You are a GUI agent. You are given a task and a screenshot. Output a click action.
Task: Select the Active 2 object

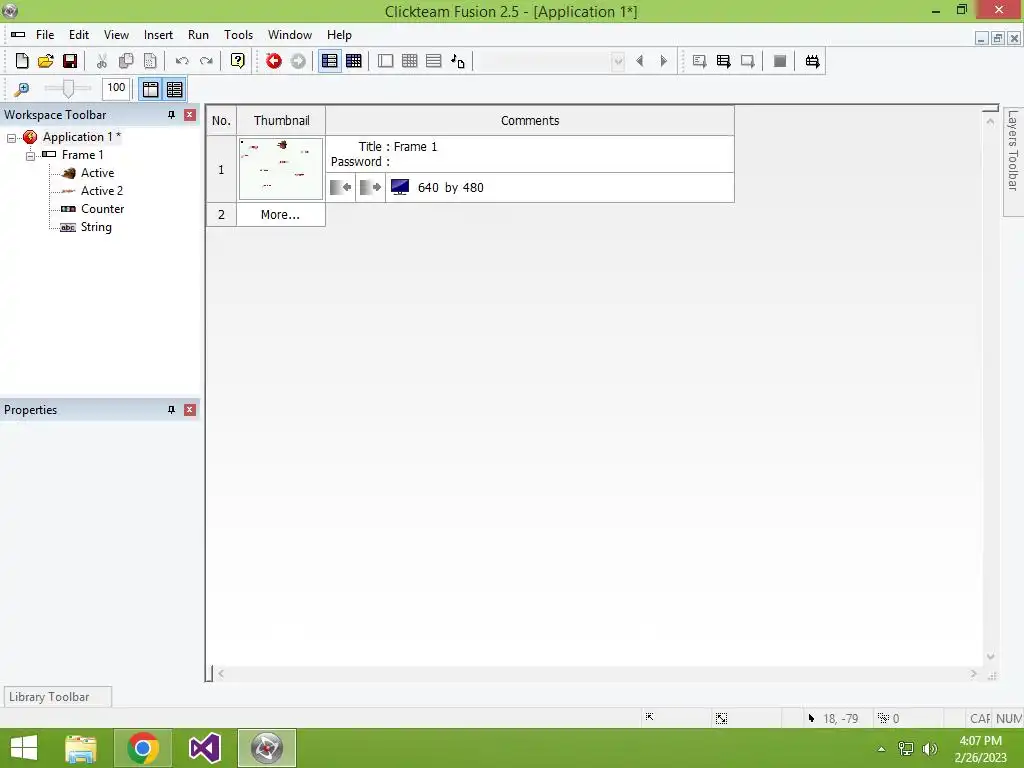(102, 191)
